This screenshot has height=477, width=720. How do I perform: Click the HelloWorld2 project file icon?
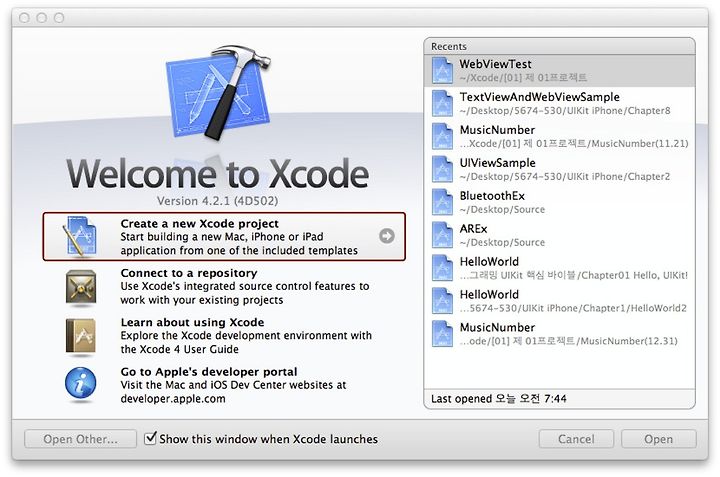[442, 301]
